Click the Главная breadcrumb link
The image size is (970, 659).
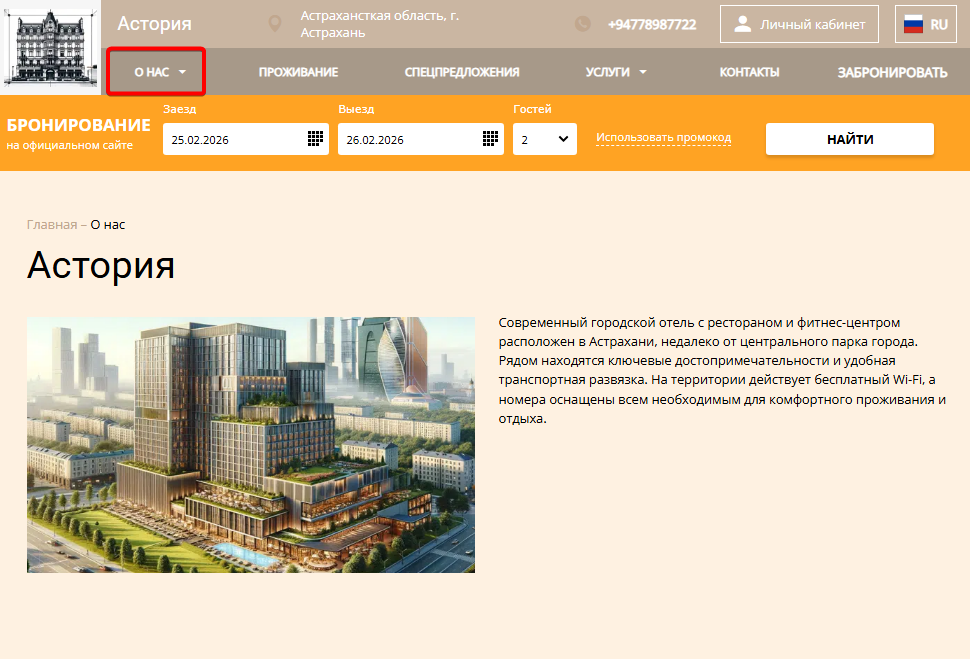(52, 225)
